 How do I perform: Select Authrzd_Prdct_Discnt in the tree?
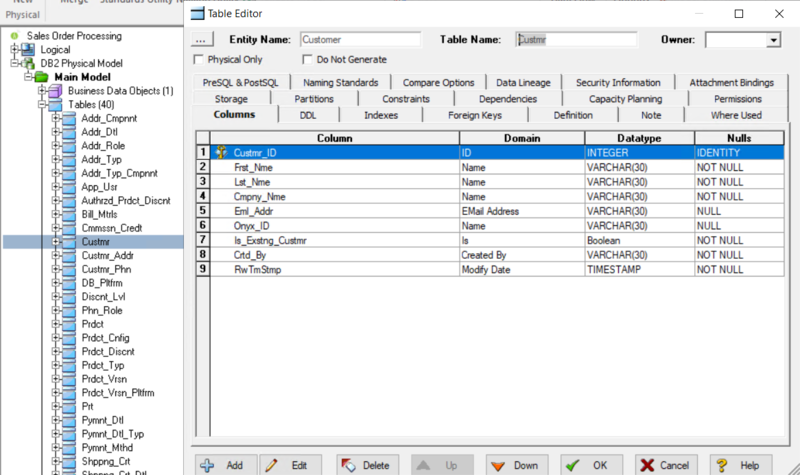(x=126, y=201)
